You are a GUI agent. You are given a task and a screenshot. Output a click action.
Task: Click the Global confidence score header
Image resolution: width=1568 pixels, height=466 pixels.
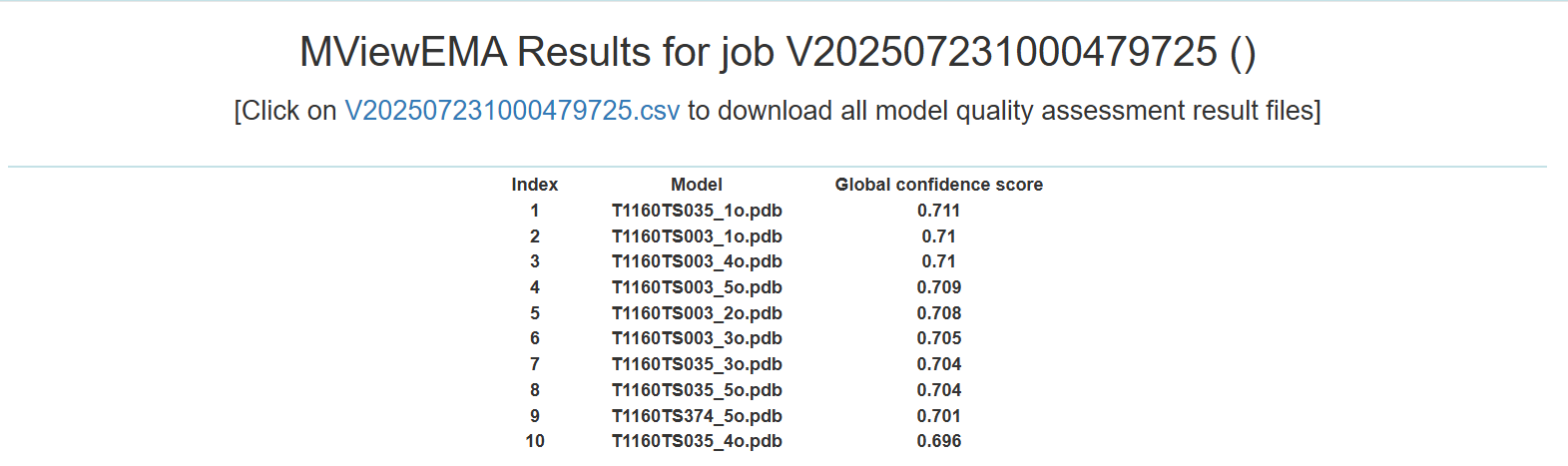click(x=938, y=185)
